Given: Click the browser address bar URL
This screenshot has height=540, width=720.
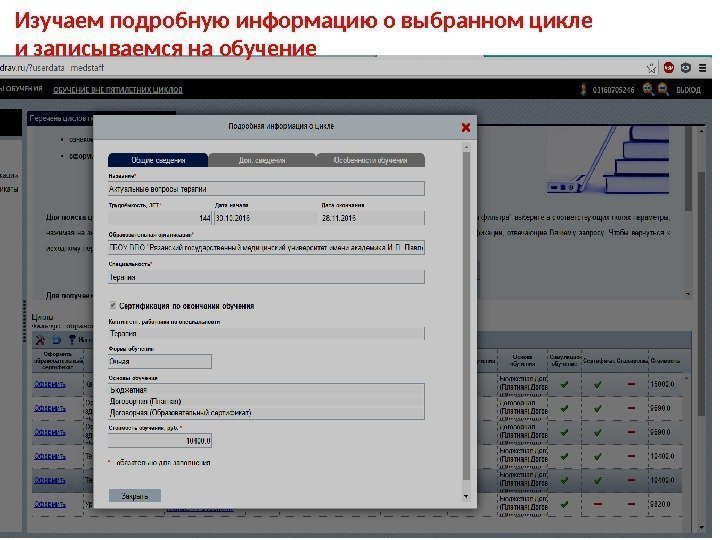Looking at the screenshot, I should [52, 68].
